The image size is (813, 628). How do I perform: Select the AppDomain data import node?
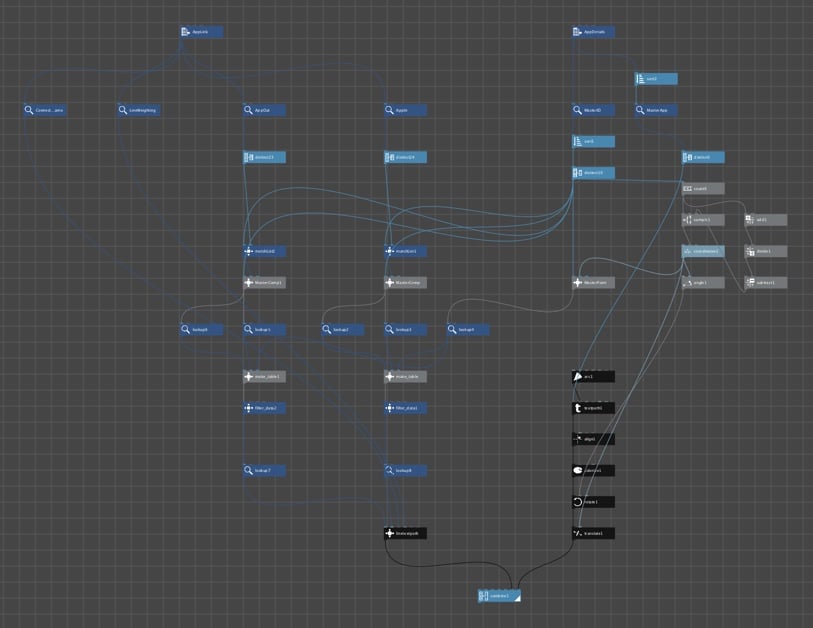(x=594, y=32)
